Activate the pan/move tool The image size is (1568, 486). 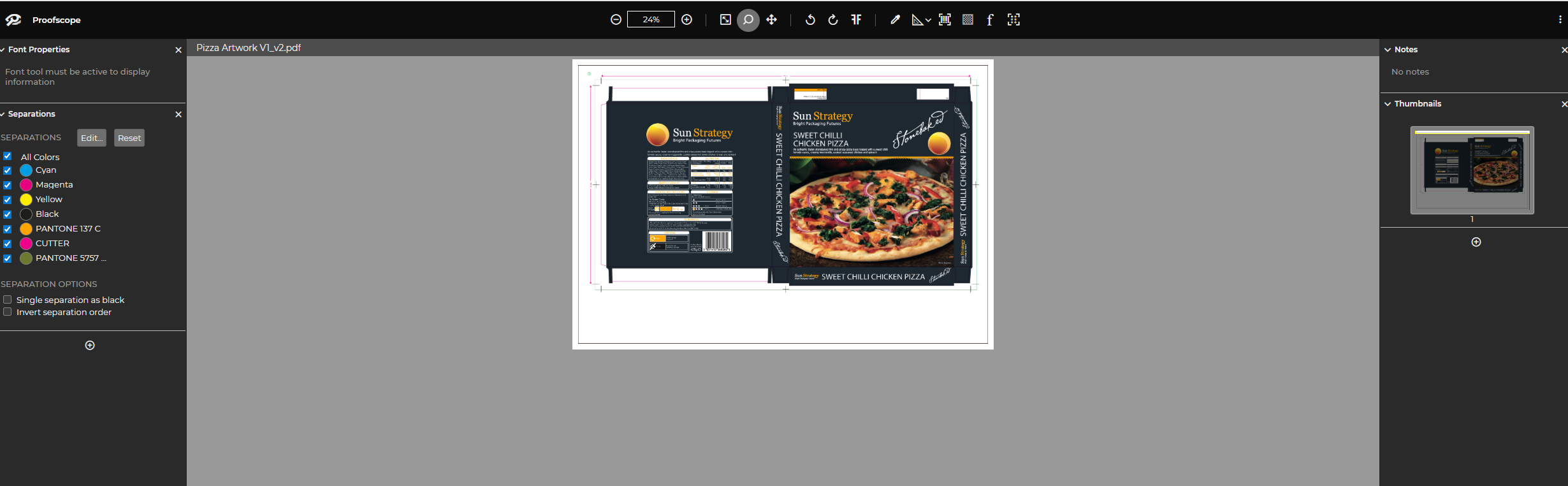click(771, 20)
